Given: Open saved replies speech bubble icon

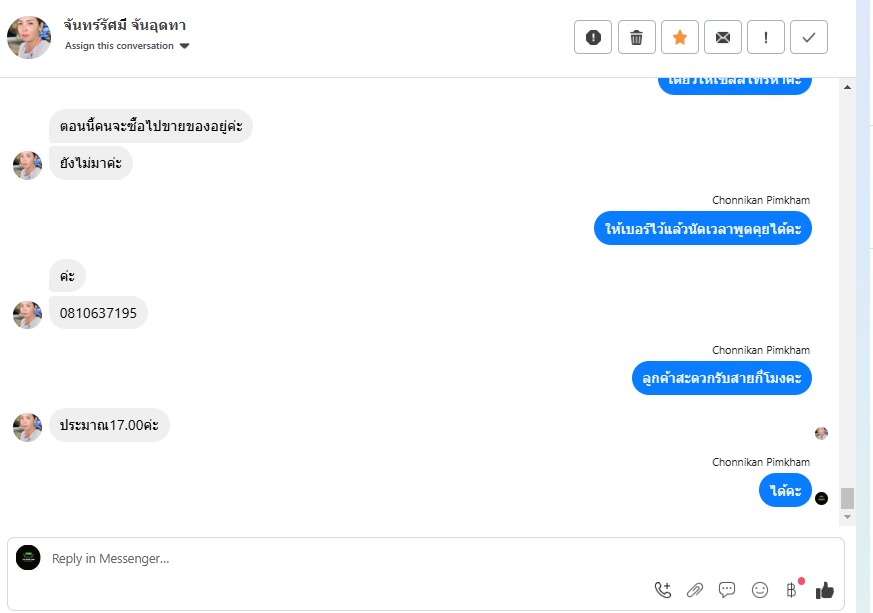Looking at the screenshot, I should 727,590.
